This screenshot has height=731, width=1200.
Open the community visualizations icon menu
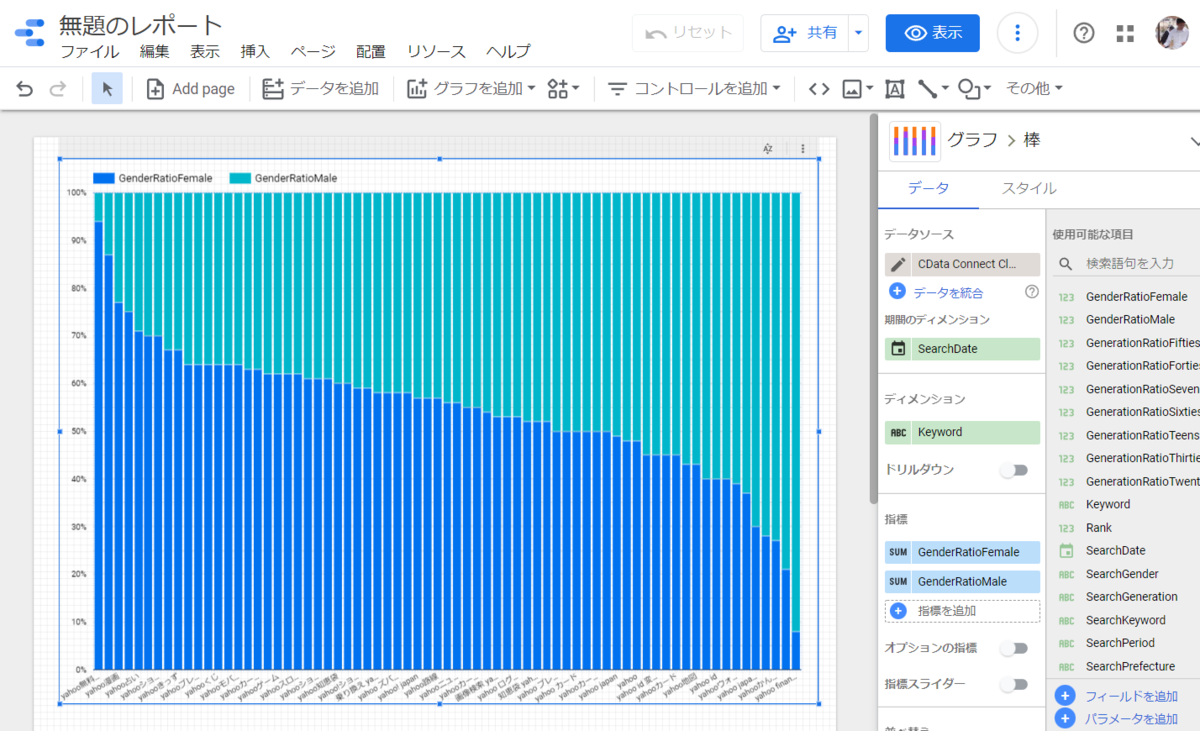564,89
